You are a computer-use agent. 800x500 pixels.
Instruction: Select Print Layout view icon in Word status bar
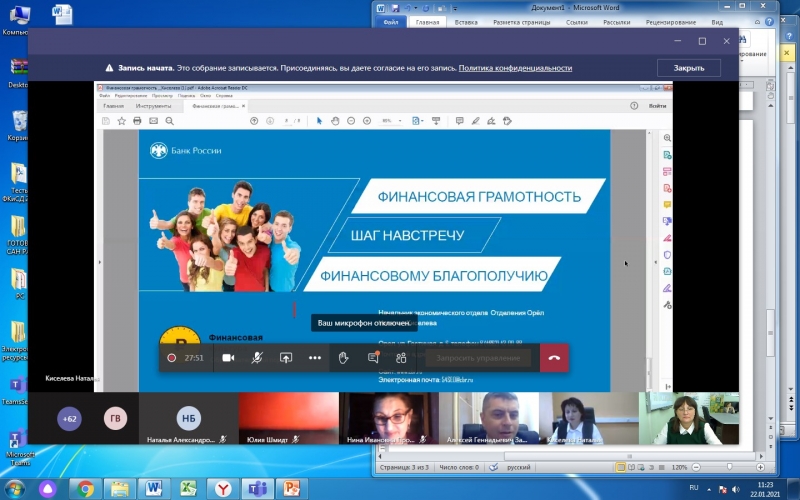620,467
